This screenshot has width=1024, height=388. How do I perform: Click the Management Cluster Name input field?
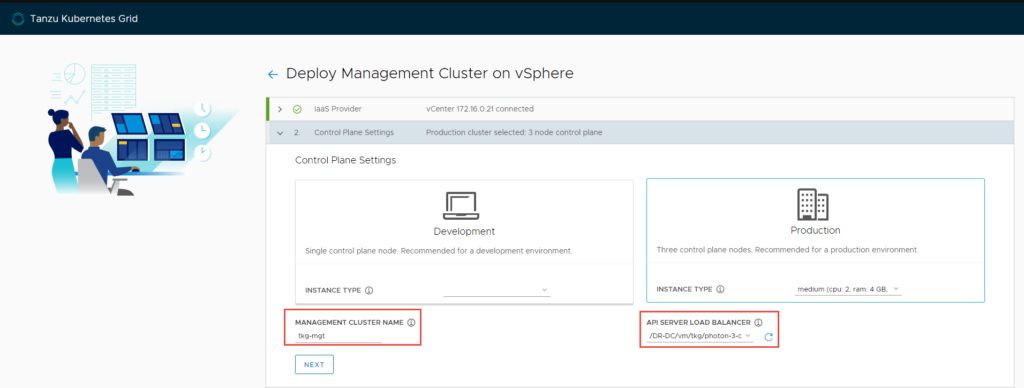338,336
